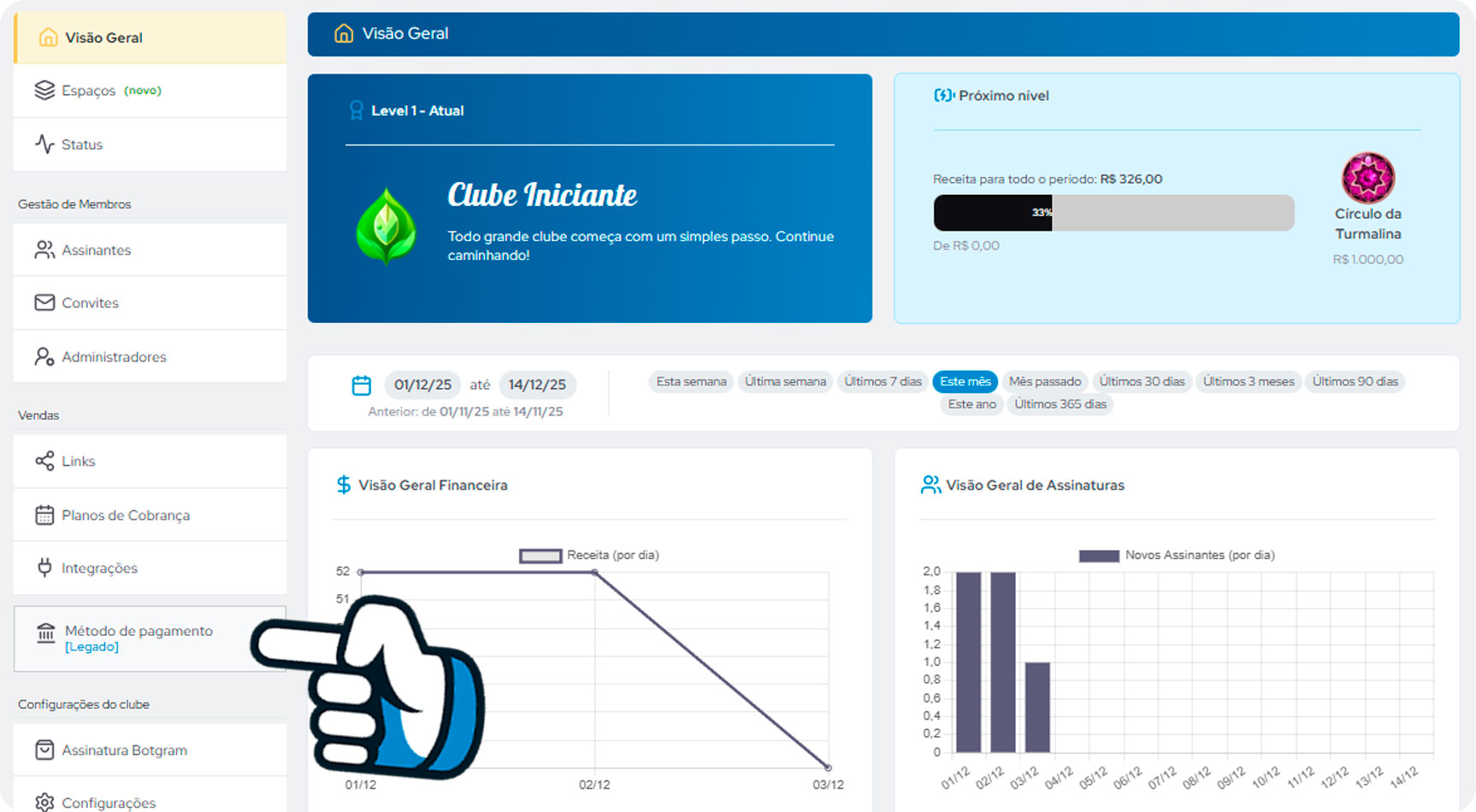Open the start date 01/12/25 picker
The height and width of the screenshot is (812, 1476).
pos(422,385)
